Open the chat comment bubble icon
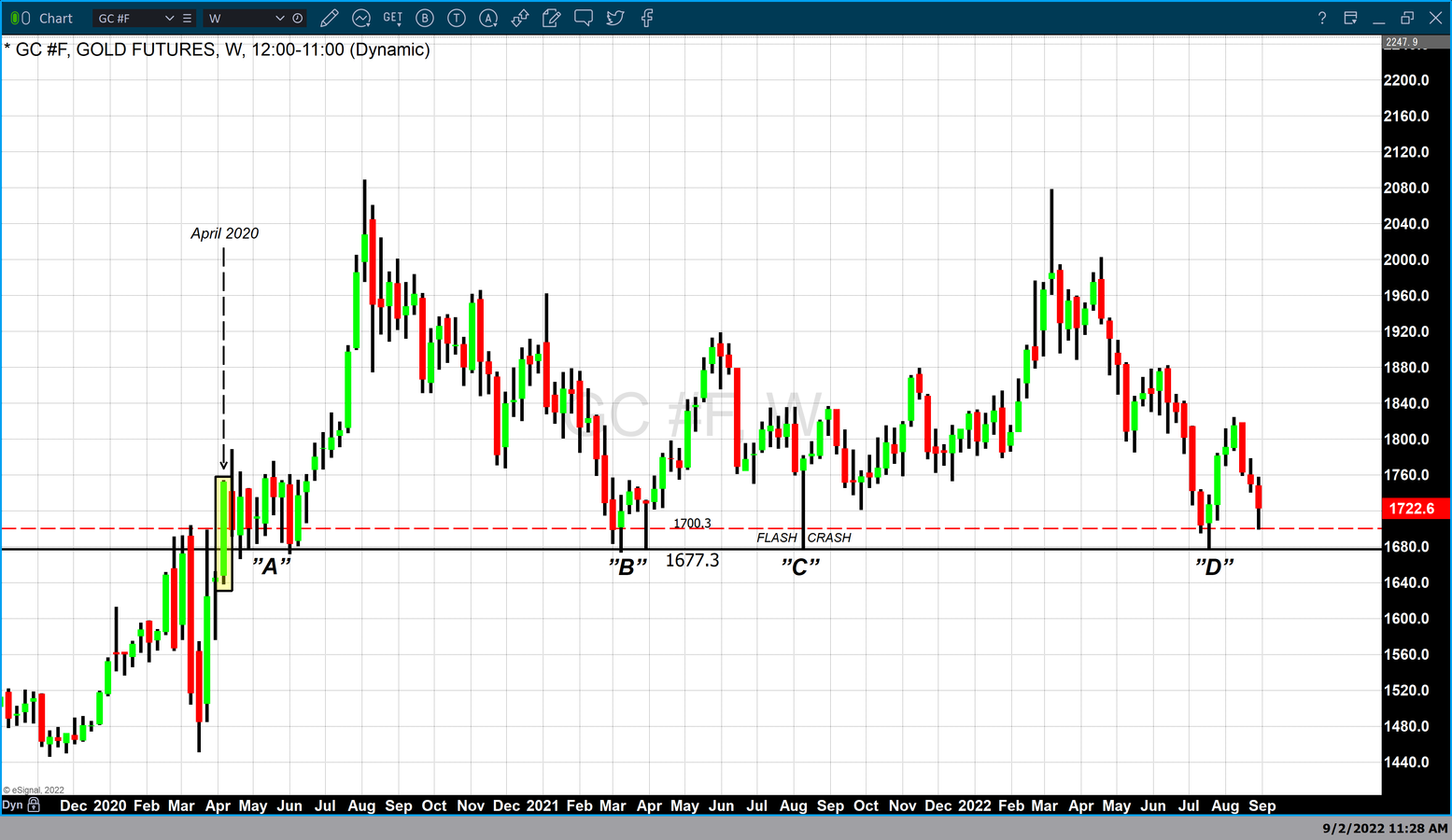This screenshot has height=840, width=1452. tap(584, 18)
